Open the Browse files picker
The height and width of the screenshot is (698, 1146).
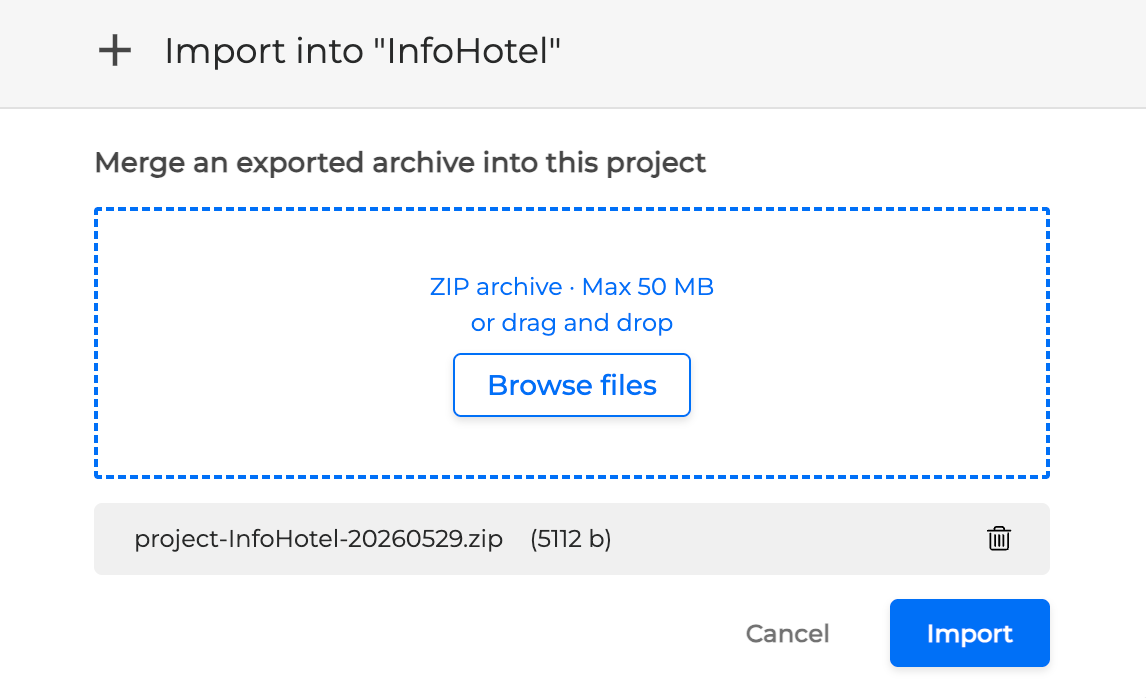[x=572, y=385]
